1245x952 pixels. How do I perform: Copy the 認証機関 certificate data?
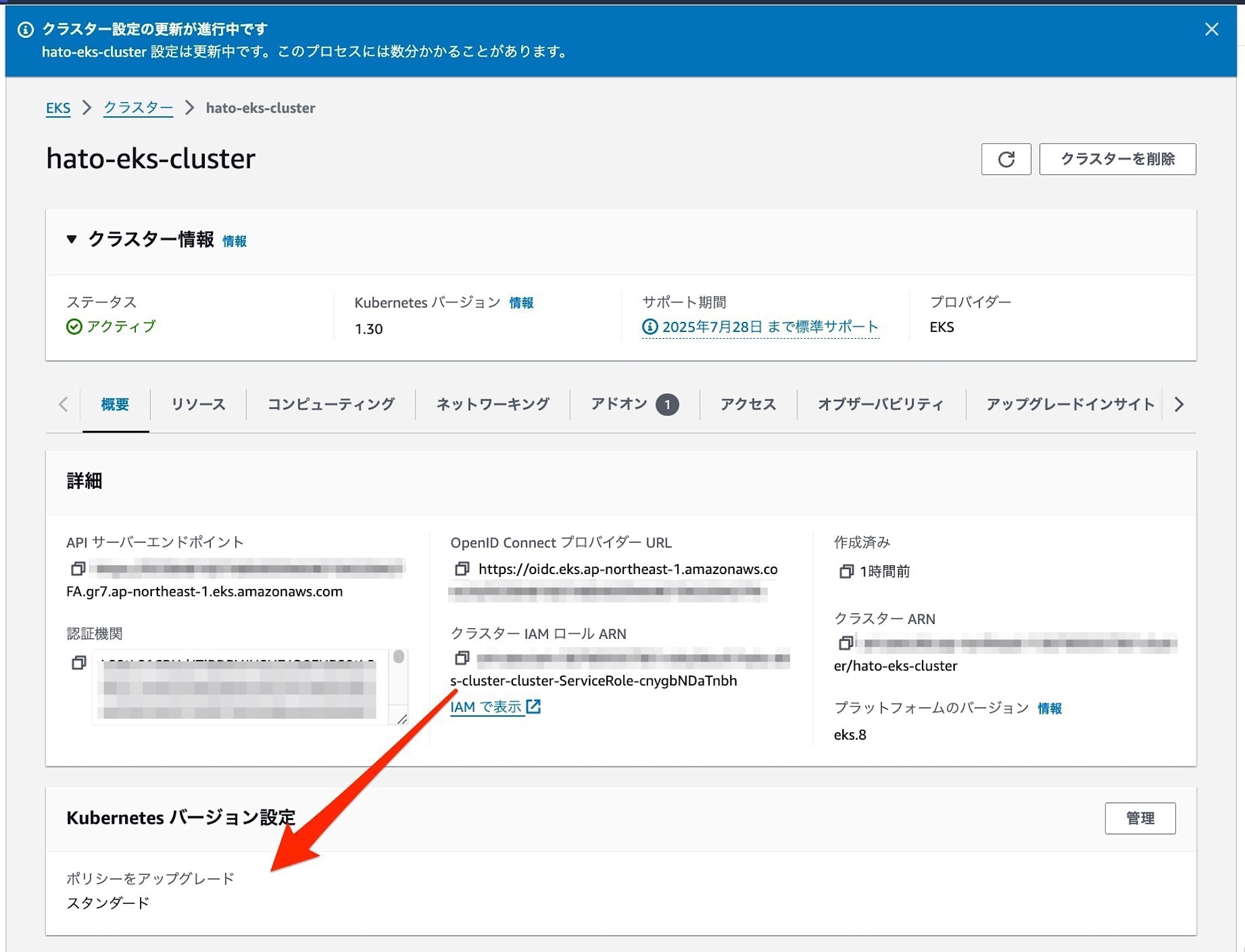click(78, 662)
